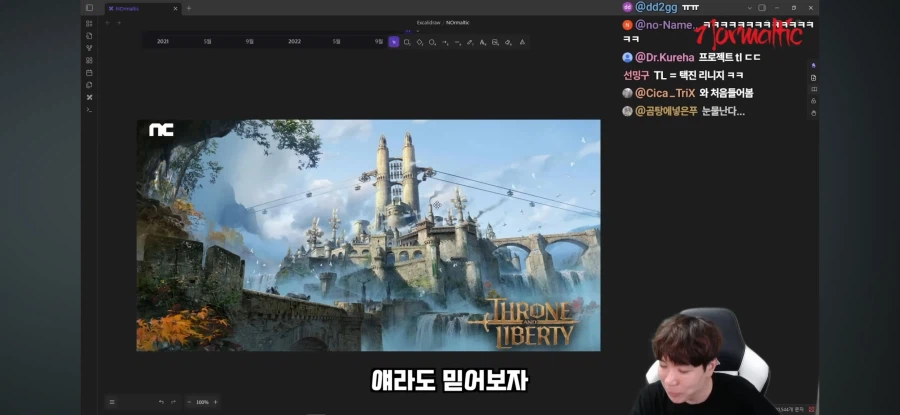Image resolution: width=900 pixels, height=415 pixels.
Task: Click the 선밍구 chat username
Action: click(637, 75)
